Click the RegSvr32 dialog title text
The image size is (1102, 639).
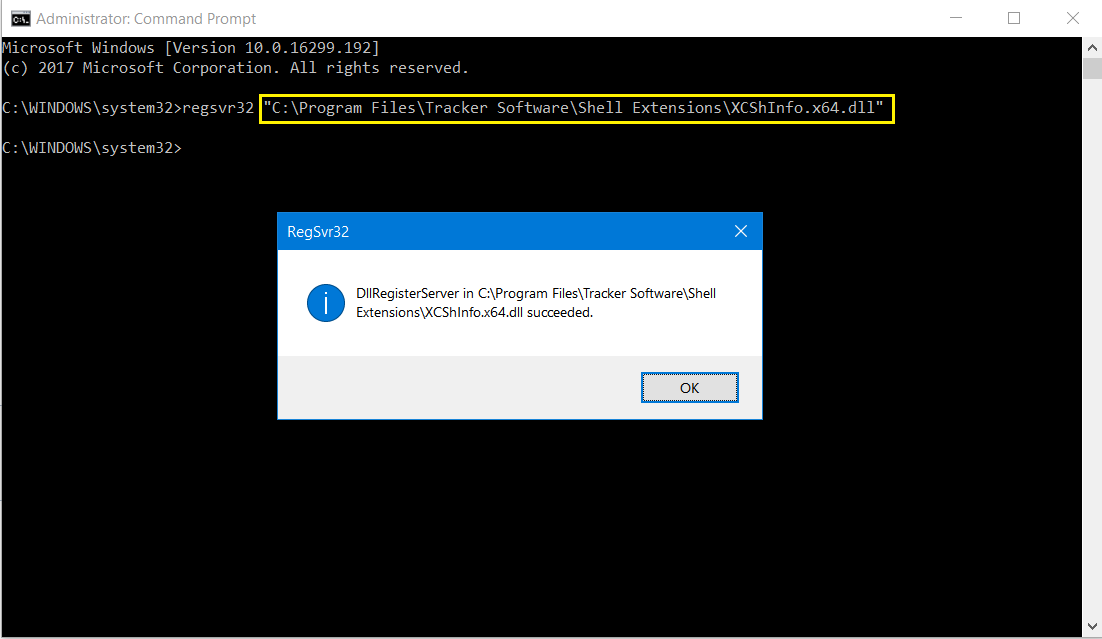pyautogui.click(x=318, y=232)
